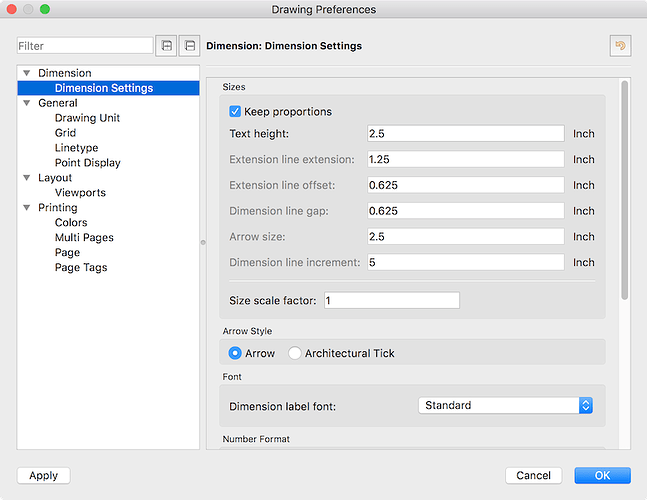Choose Architectural Tick arrow style

(295, 353)
